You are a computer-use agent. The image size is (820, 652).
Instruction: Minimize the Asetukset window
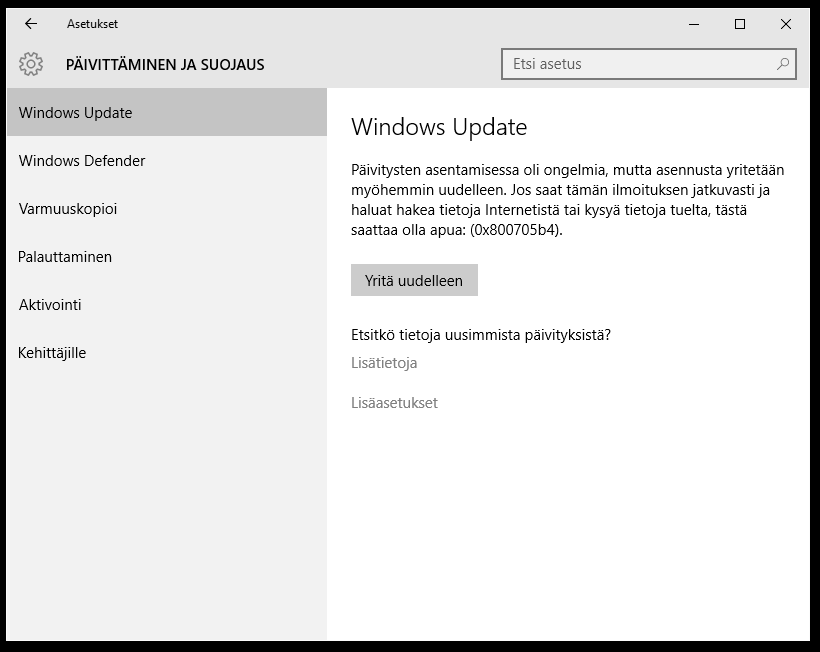point(694,24)
